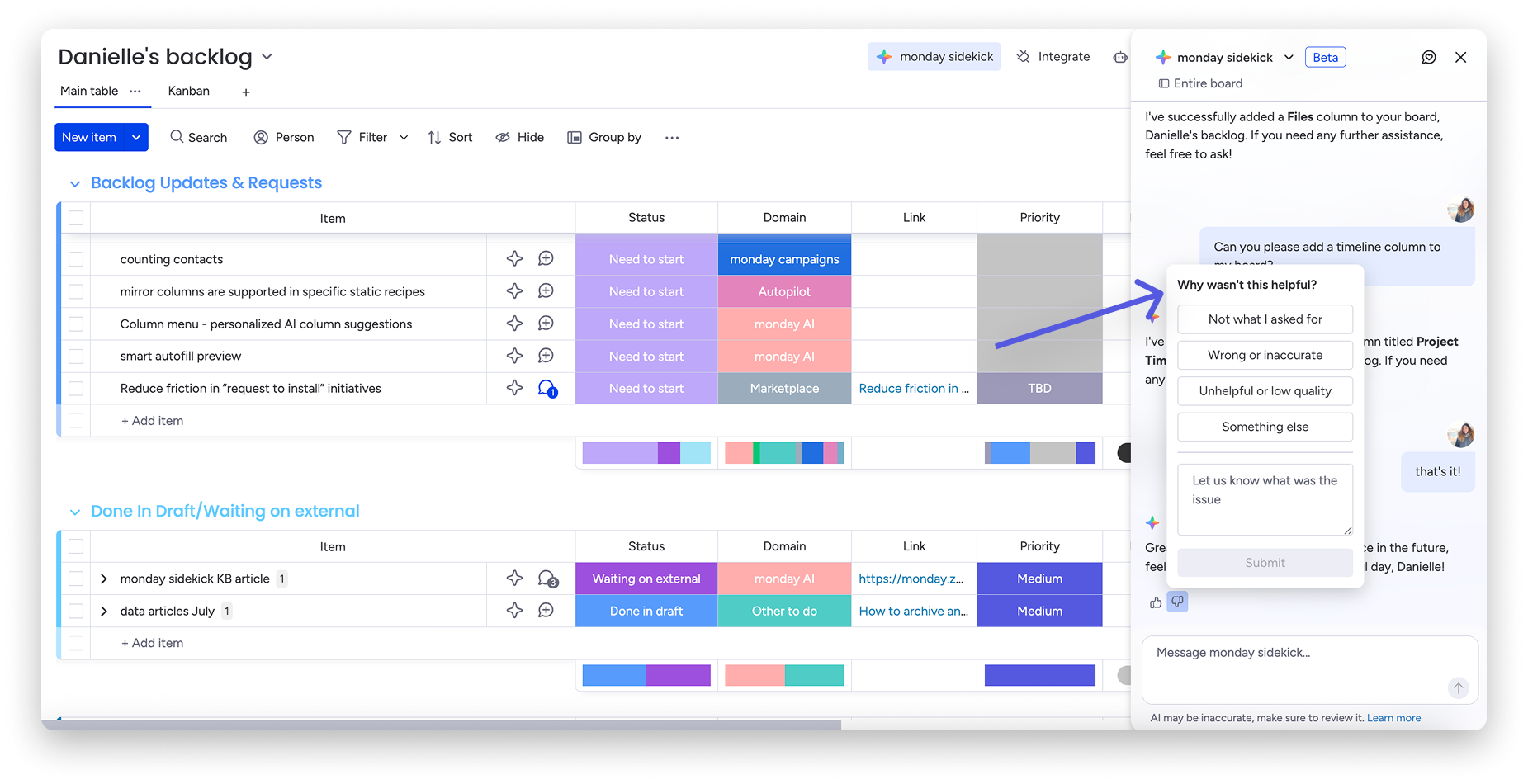Collapse Done In Draft/Waiting on external group
Screen dimensions: 1528x784
click(x=75, y=512)
